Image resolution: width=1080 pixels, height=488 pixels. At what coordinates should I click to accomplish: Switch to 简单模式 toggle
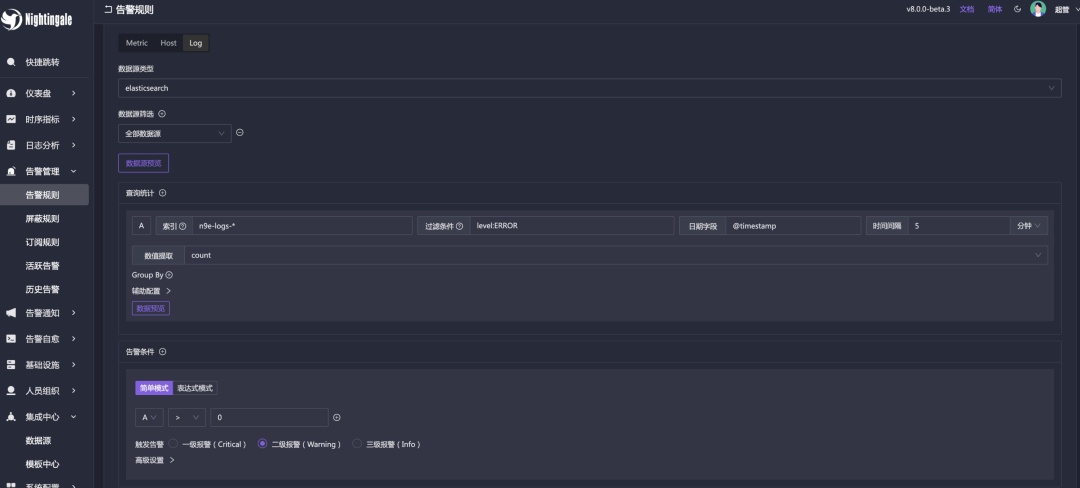(x=154, y=388)
